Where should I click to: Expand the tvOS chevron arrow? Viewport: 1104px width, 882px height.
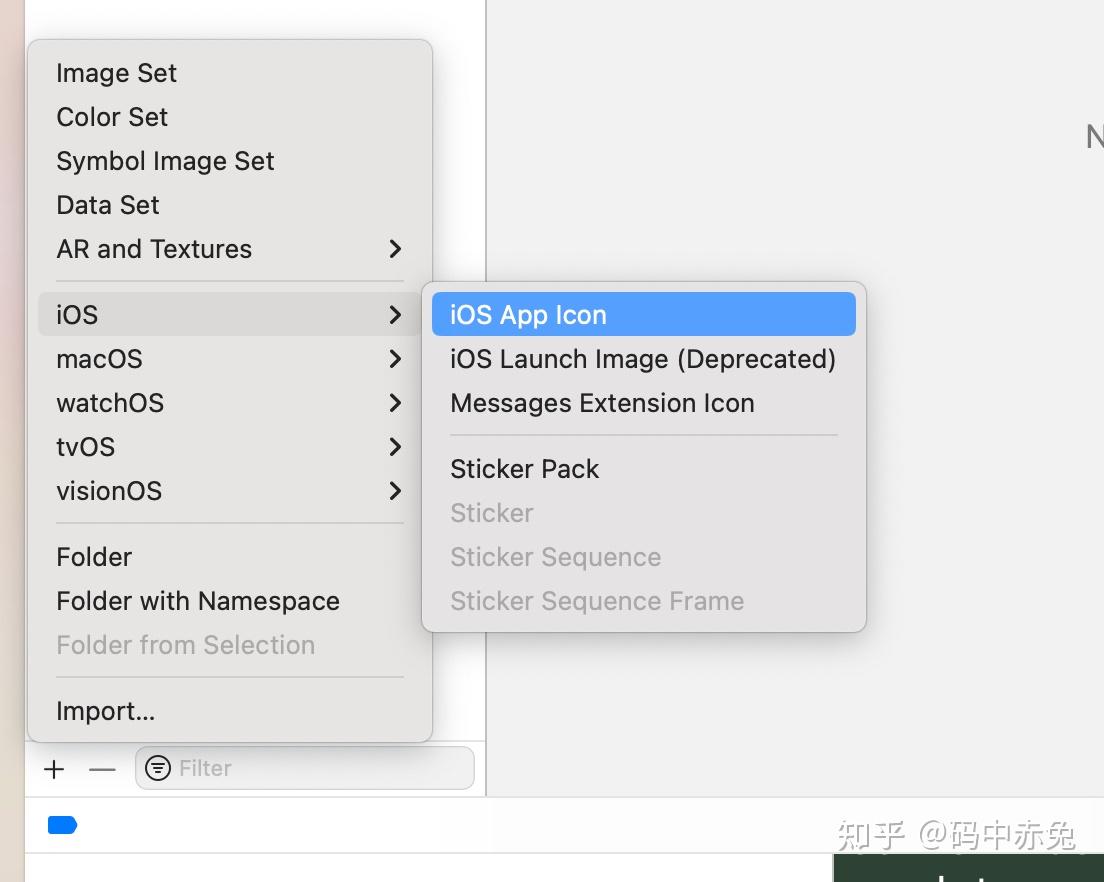tap(395, 447)
